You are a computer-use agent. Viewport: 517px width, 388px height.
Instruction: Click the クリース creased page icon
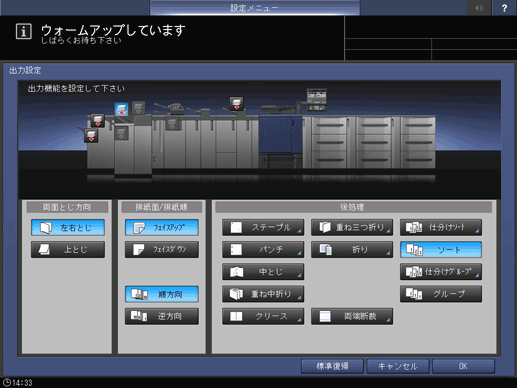(236, 316)
